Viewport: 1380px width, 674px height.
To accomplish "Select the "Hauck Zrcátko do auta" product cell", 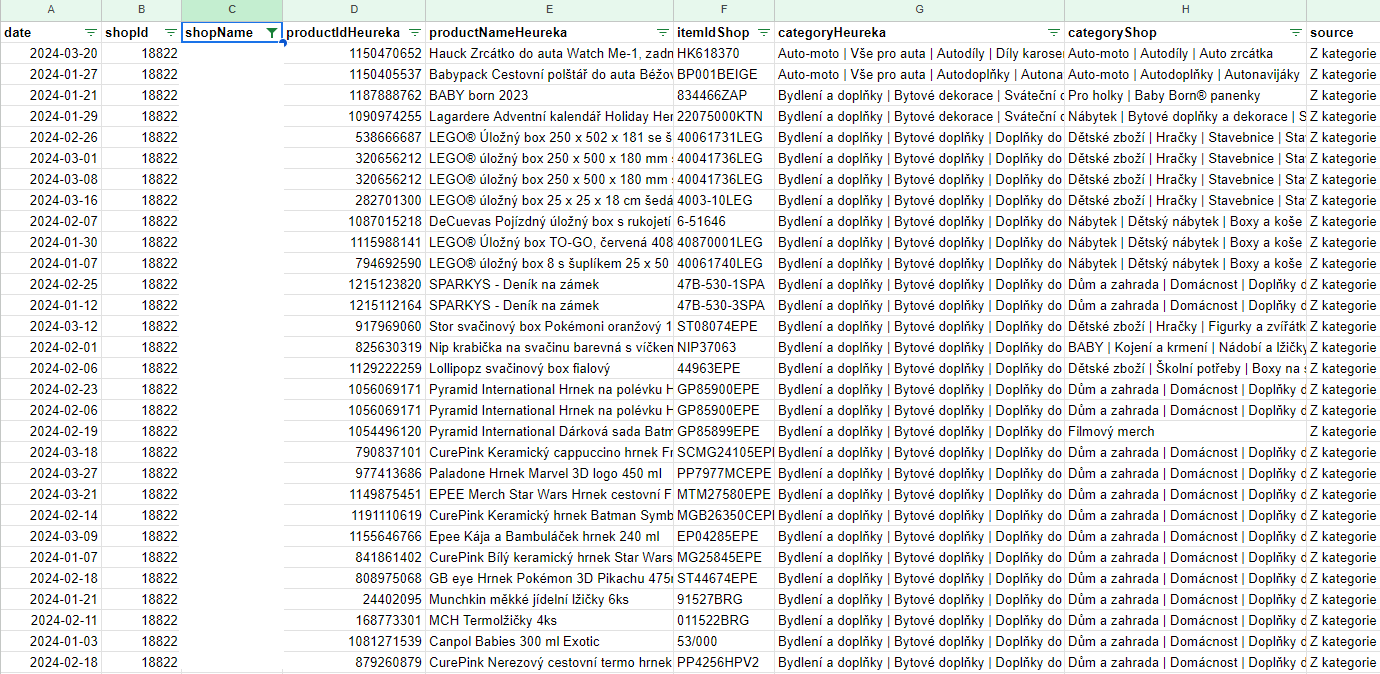I will [x=550, y=54].
